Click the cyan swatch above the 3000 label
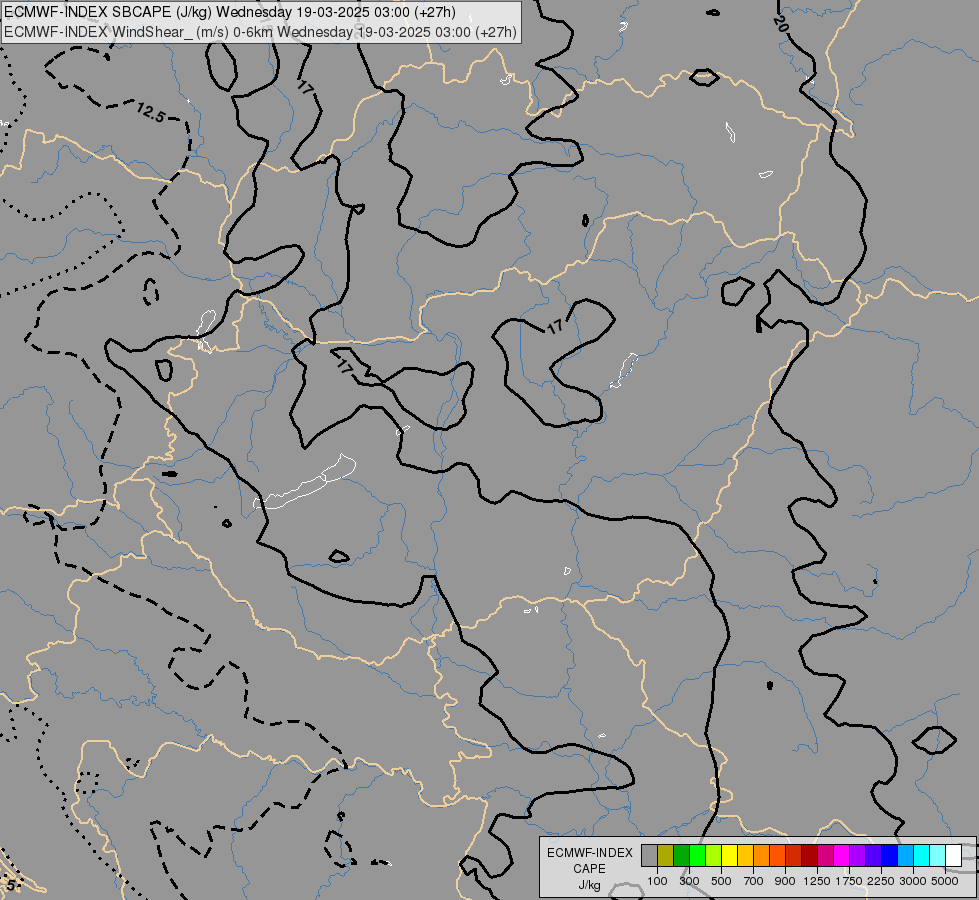This screenshot has width=979, height=900. [x=922, y=855]
